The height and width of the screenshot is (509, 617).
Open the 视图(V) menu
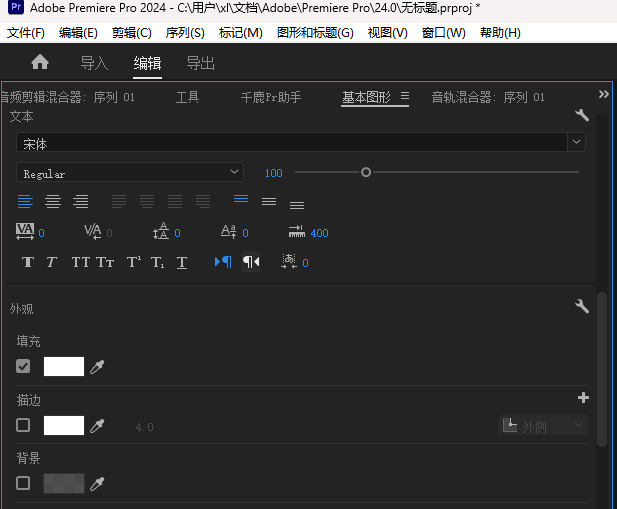coord(388,33)
